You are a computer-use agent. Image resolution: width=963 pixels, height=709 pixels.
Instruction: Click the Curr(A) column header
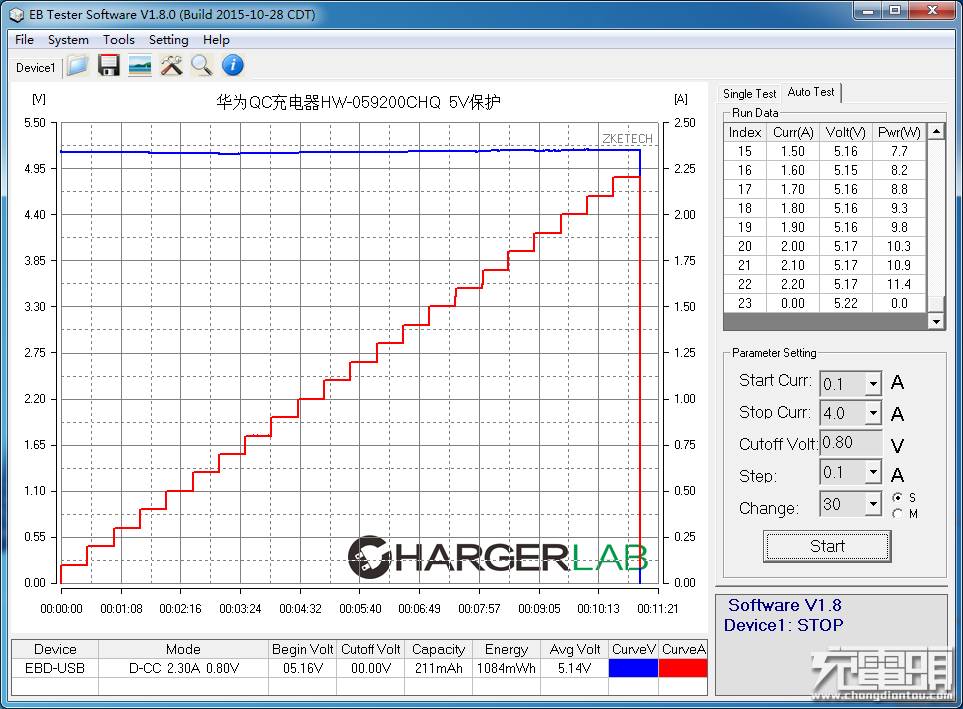tap(793, 132)
